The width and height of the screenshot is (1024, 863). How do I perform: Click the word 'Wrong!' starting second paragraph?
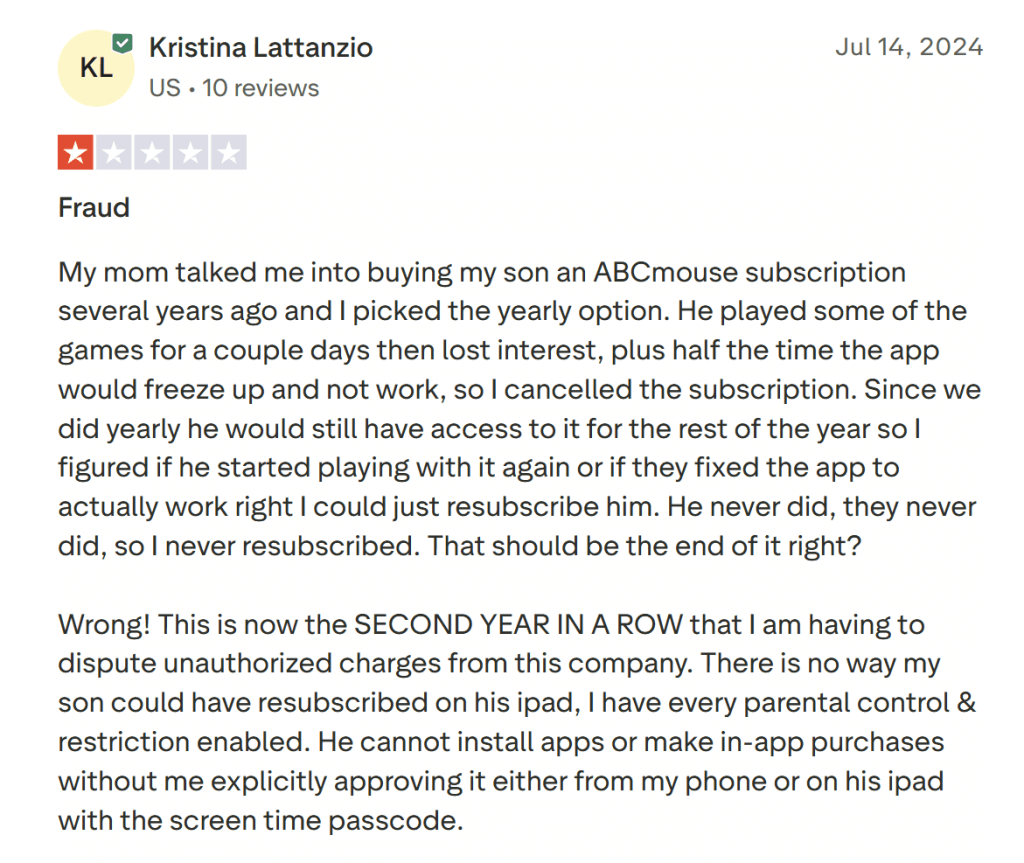tap(102, 624)
